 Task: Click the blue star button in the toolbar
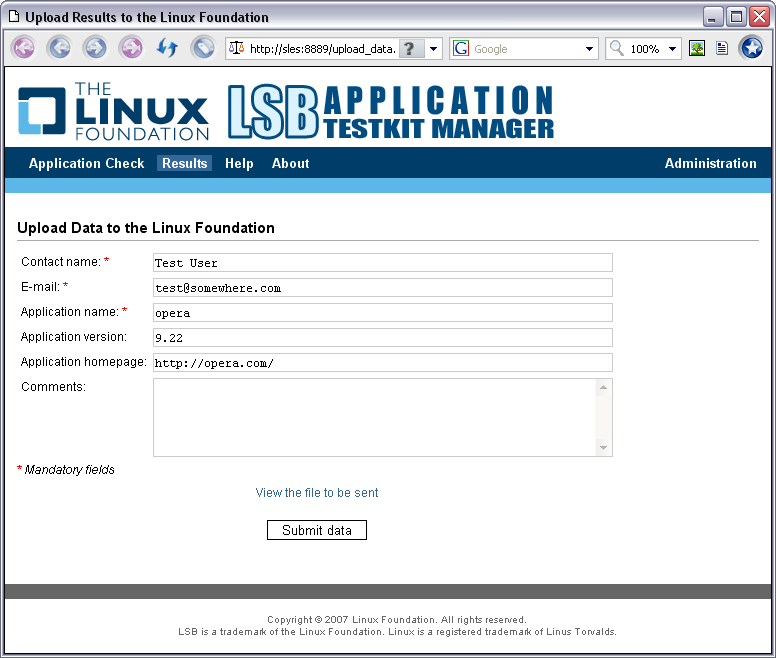pyautogui.click(x=751, y=48)
